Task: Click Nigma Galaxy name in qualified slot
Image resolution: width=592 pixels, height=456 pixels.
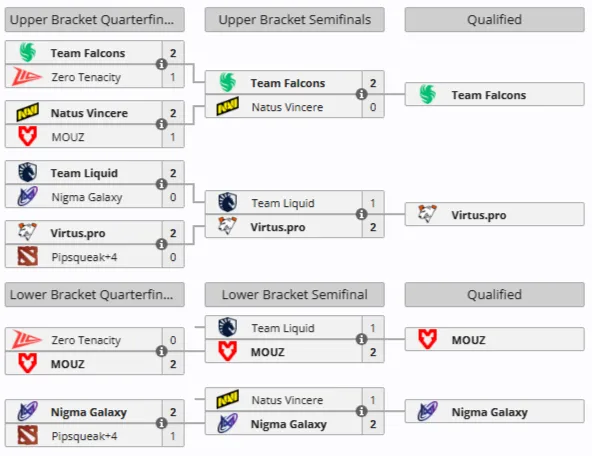Action: [x=490, y=412]
